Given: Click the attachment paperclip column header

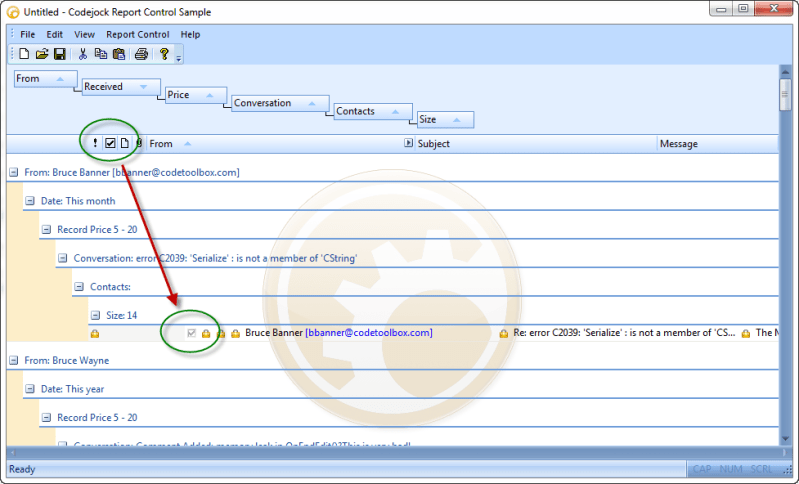Looking at the screenshot, I should point(139,143).
